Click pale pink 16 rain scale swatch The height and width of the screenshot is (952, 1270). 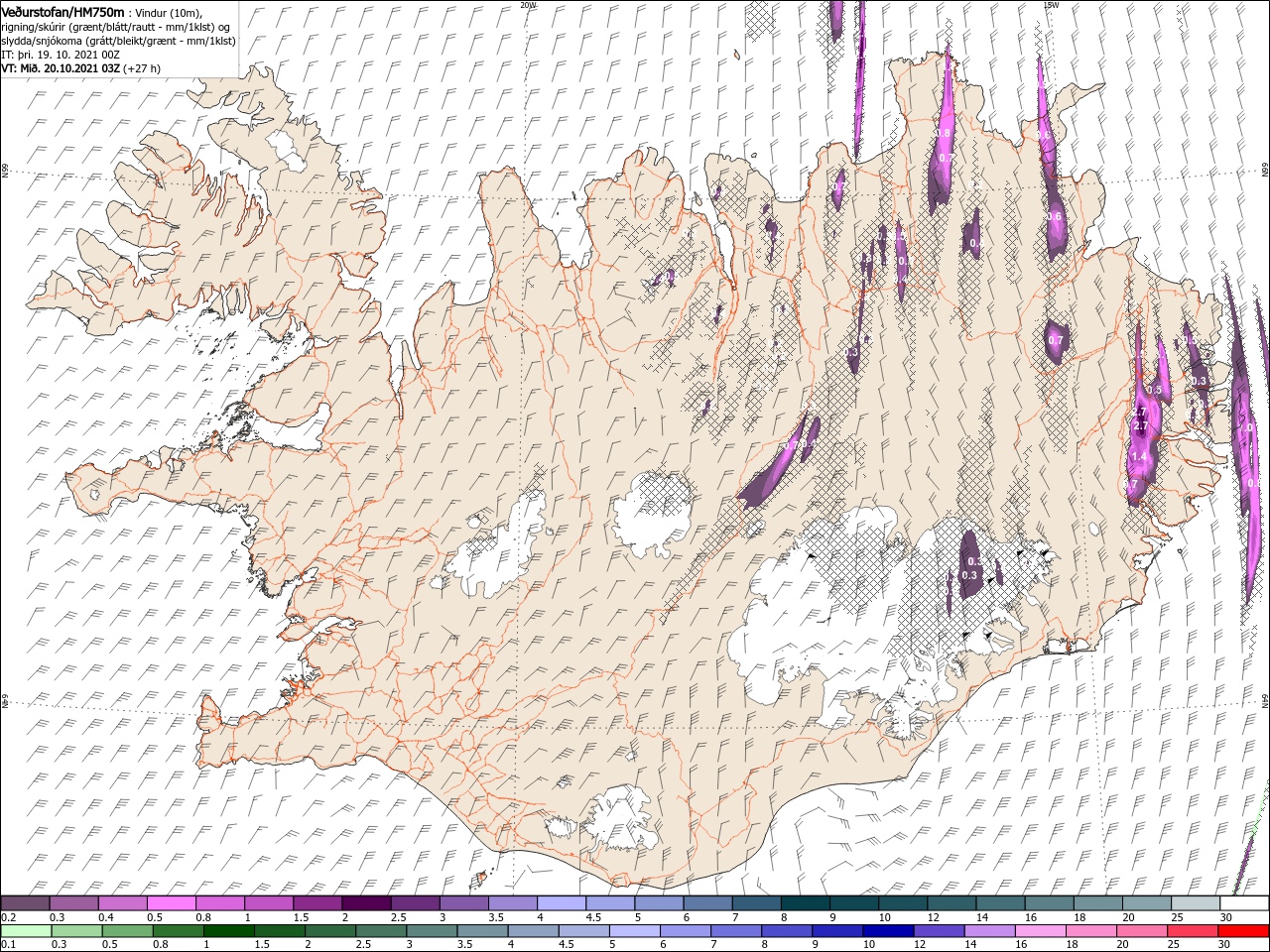[x=1040, y=931]
